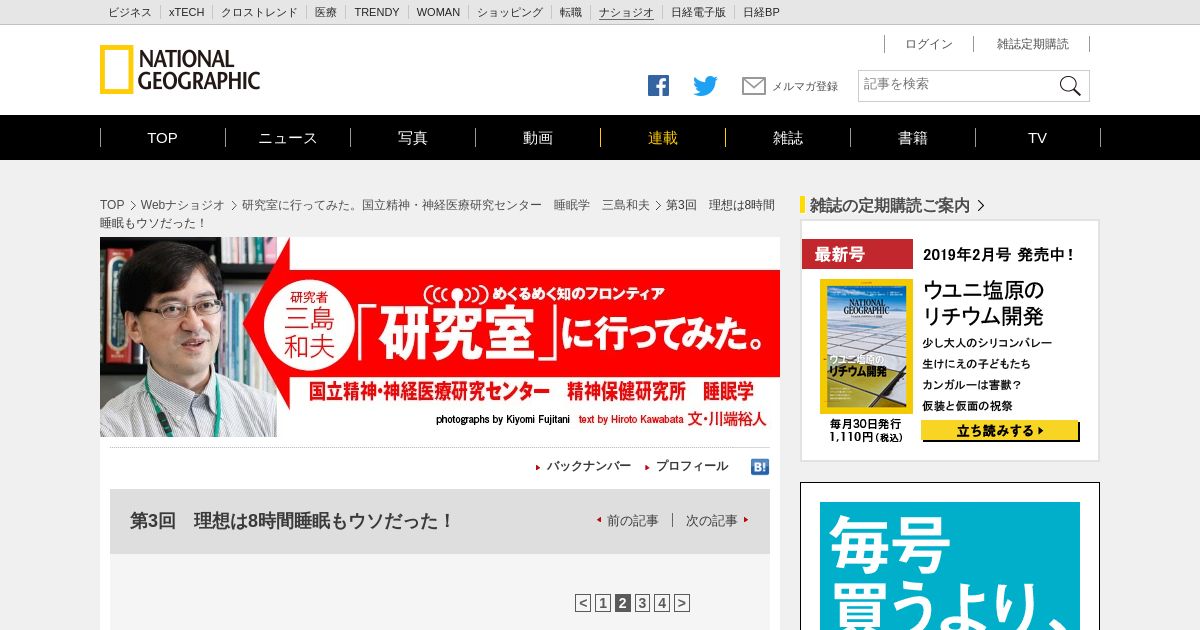The image size is (1200, 630).
Task: Go to 前の記事
Action: (x=632, y=521)
